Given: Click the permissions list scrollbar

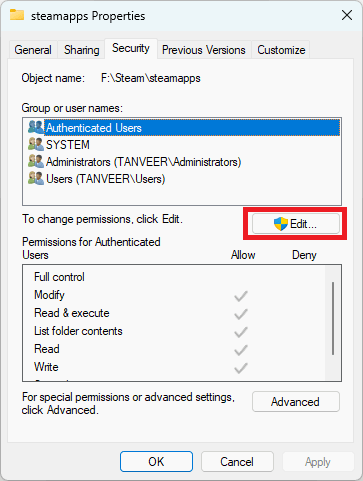Looking at the screenshot, I should [x=333, y=318].
